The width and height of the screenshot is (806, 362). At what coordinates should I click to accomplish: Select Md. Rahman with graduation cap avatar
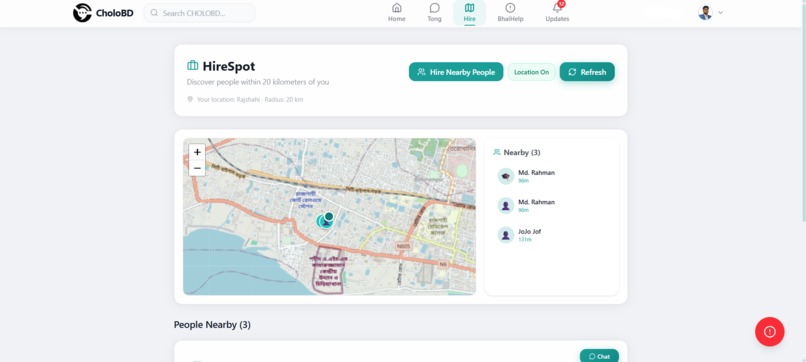551,176
